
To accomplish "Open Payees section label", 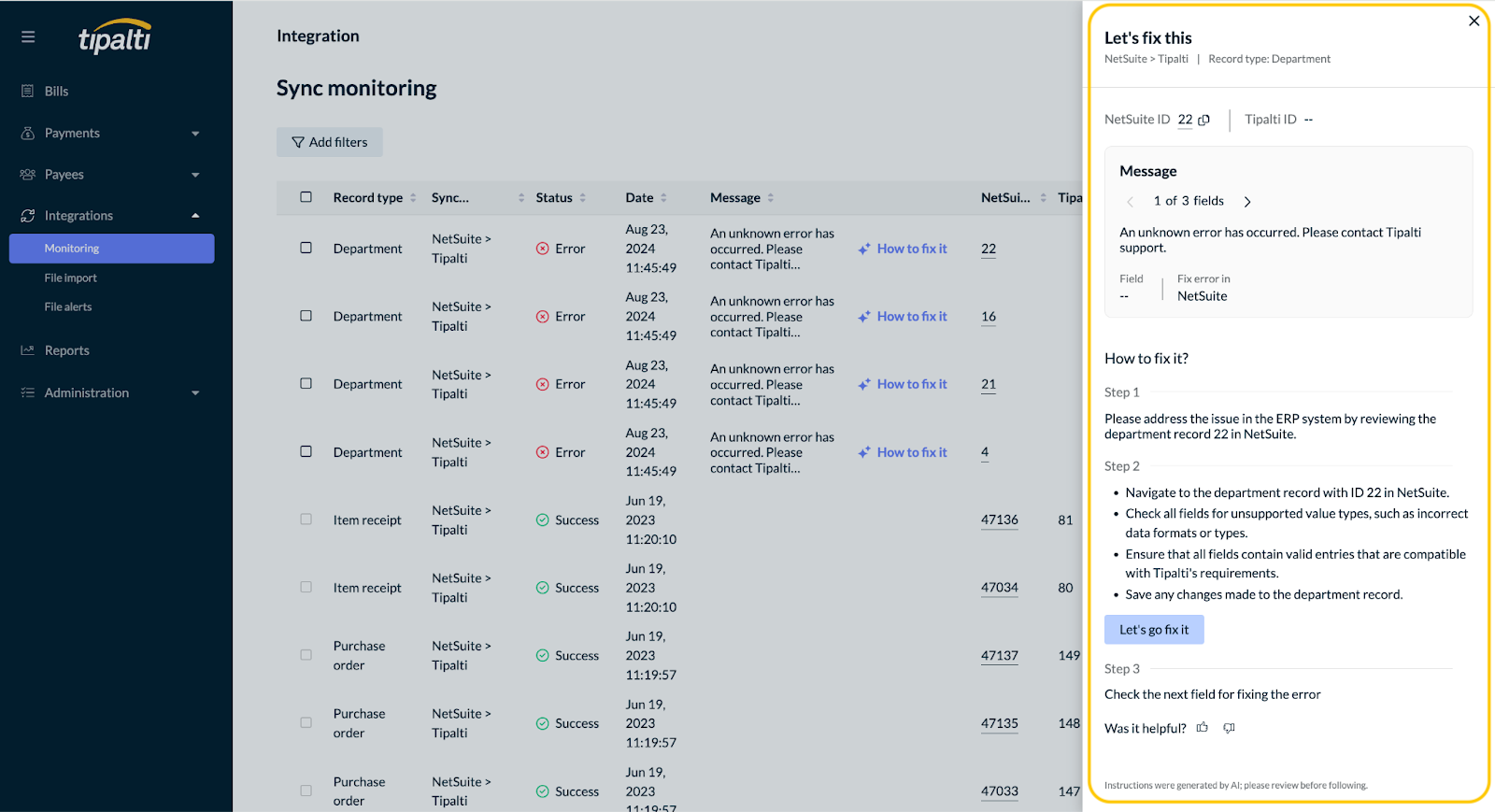I will (x=64, y=174).
